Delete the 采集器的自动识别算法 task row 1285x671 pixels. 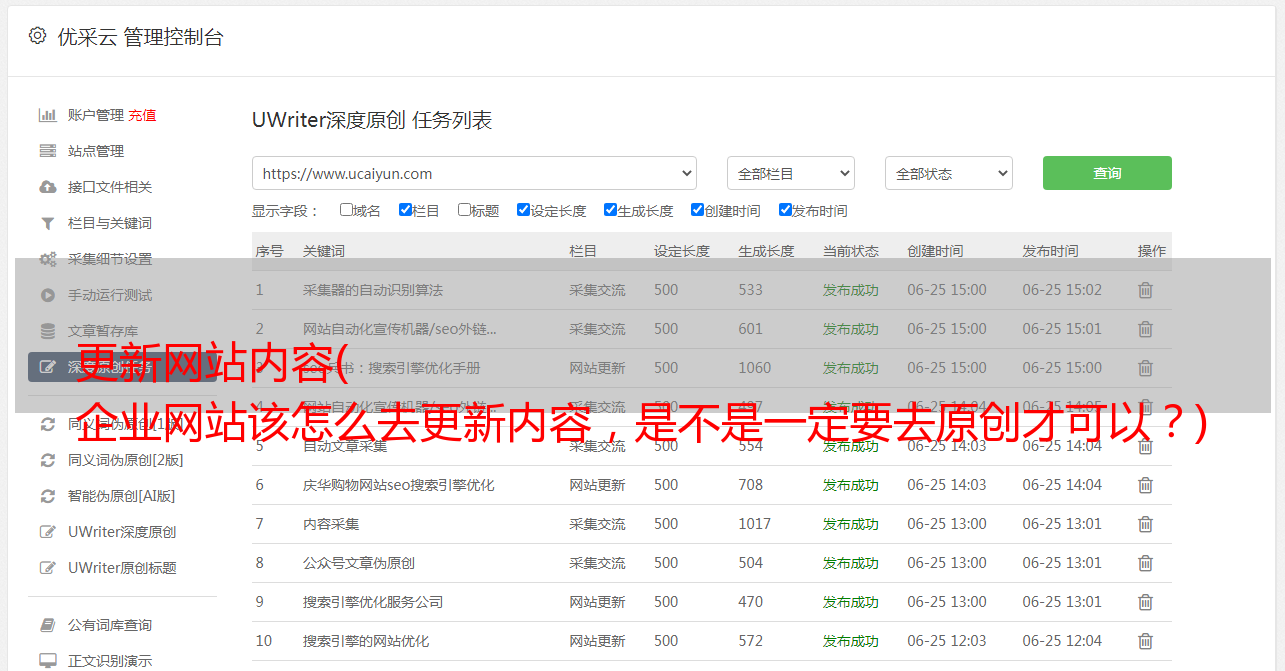[1145, 290]
